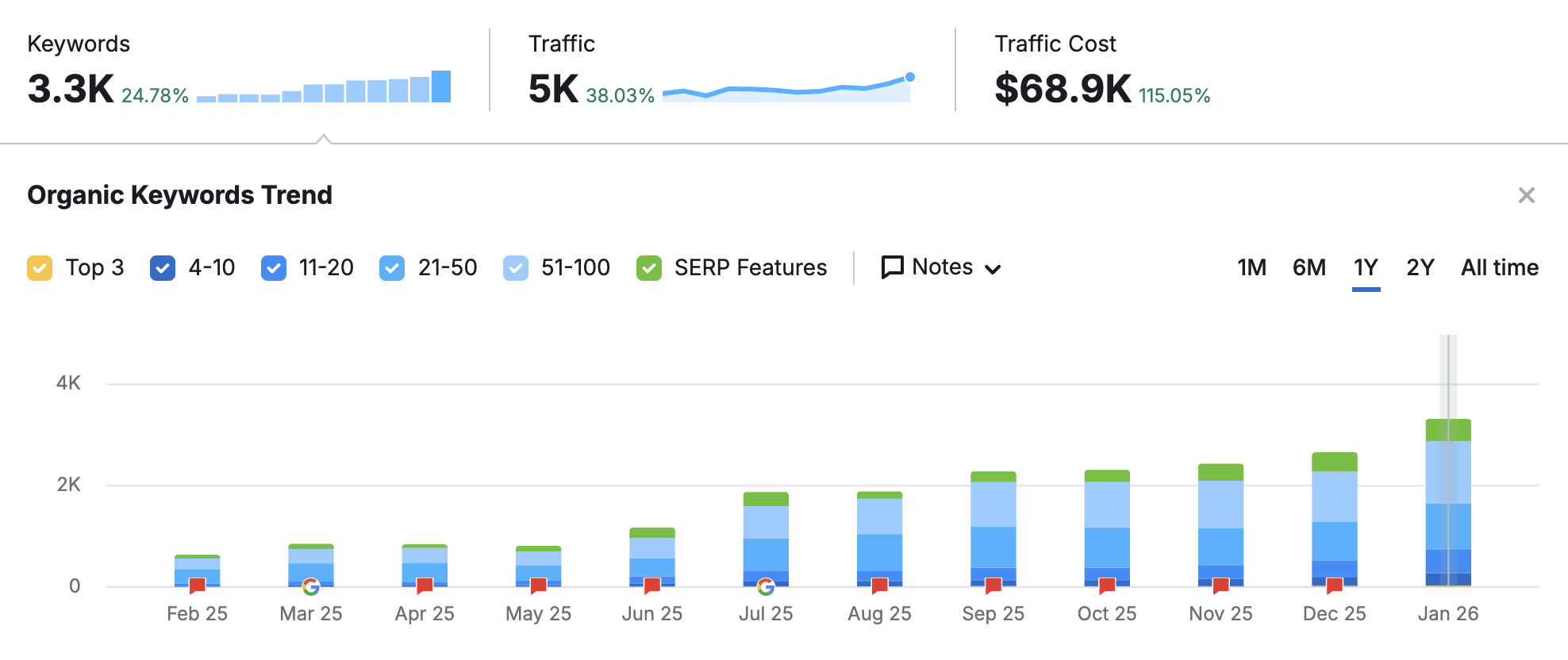Viewport: 1568px width, 660px height.
Task: Click the Google update icon under Mar 25
Action: pos(311,587)
